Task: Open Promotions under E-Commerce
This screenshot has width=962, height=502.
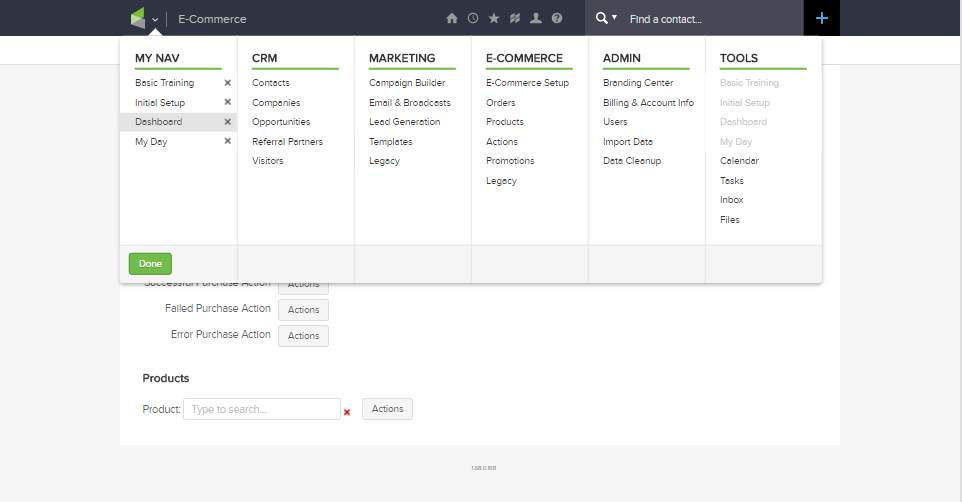Action: point(510,161)
